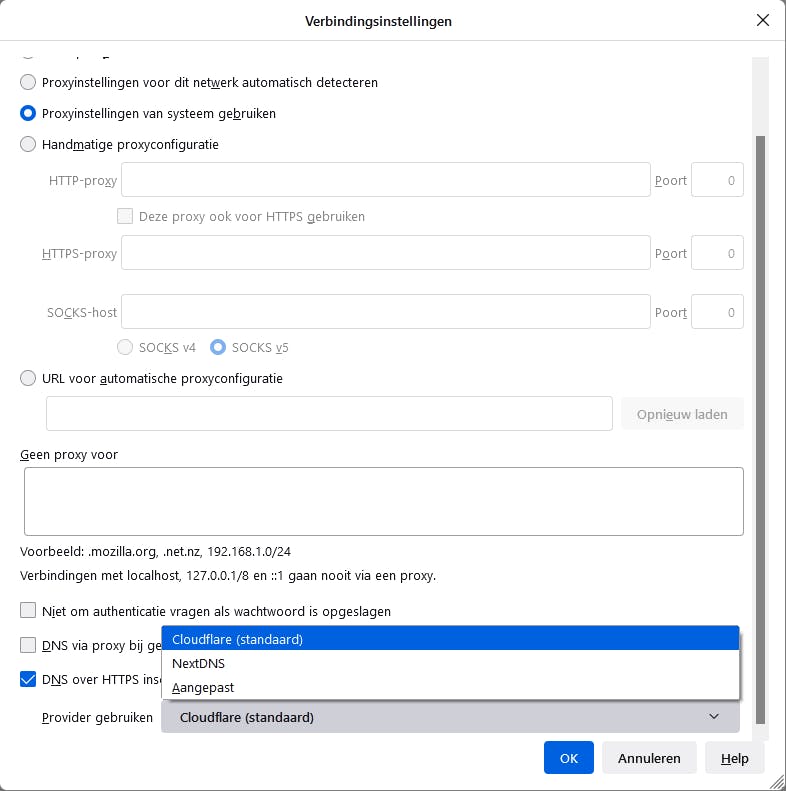Click the vertical scrollbar of the dialog

[760, 400]
